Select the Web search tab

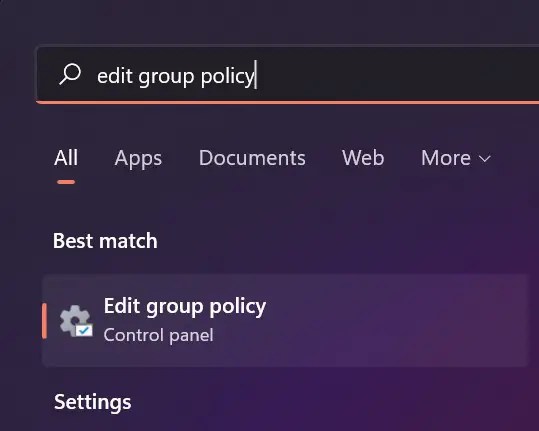tap(363, 158)
